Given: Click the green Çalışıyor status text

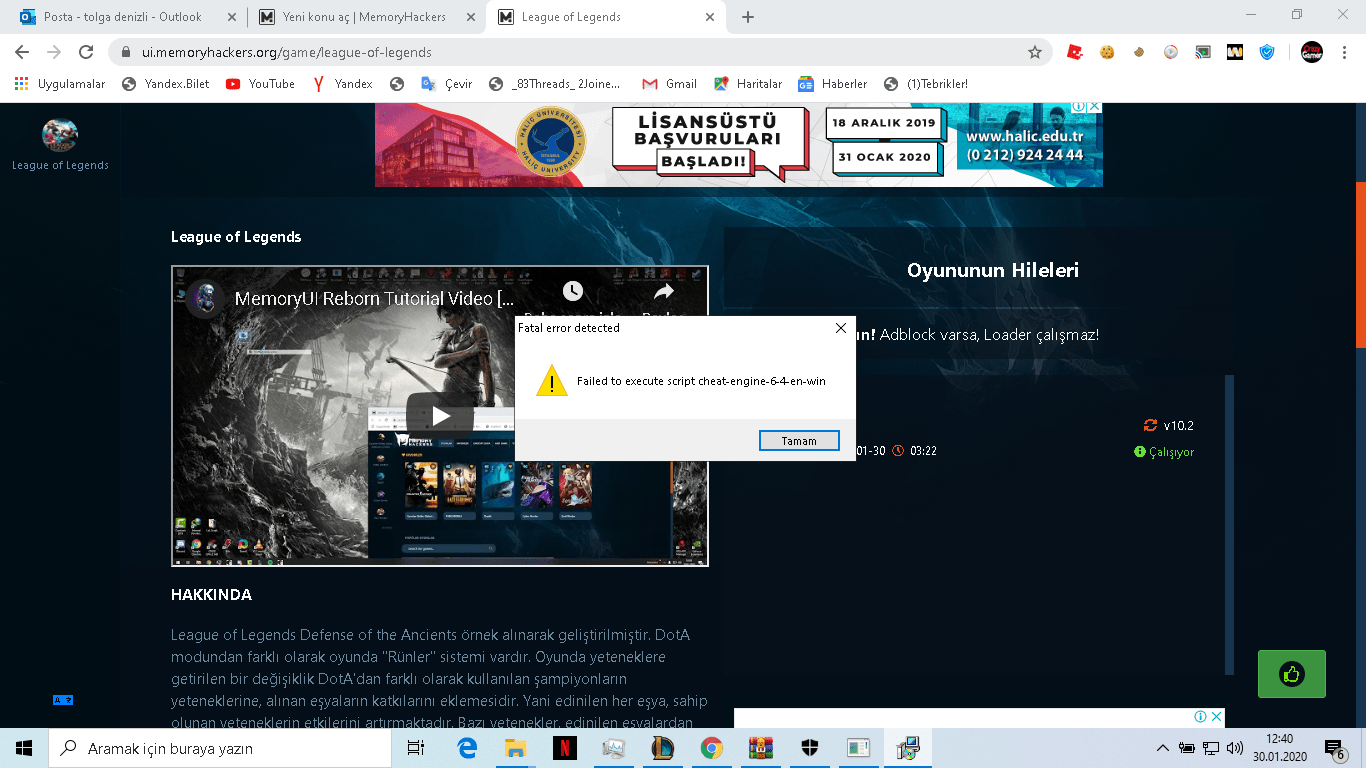Looking at the screenshot, I should click(x=1171, y=452).
